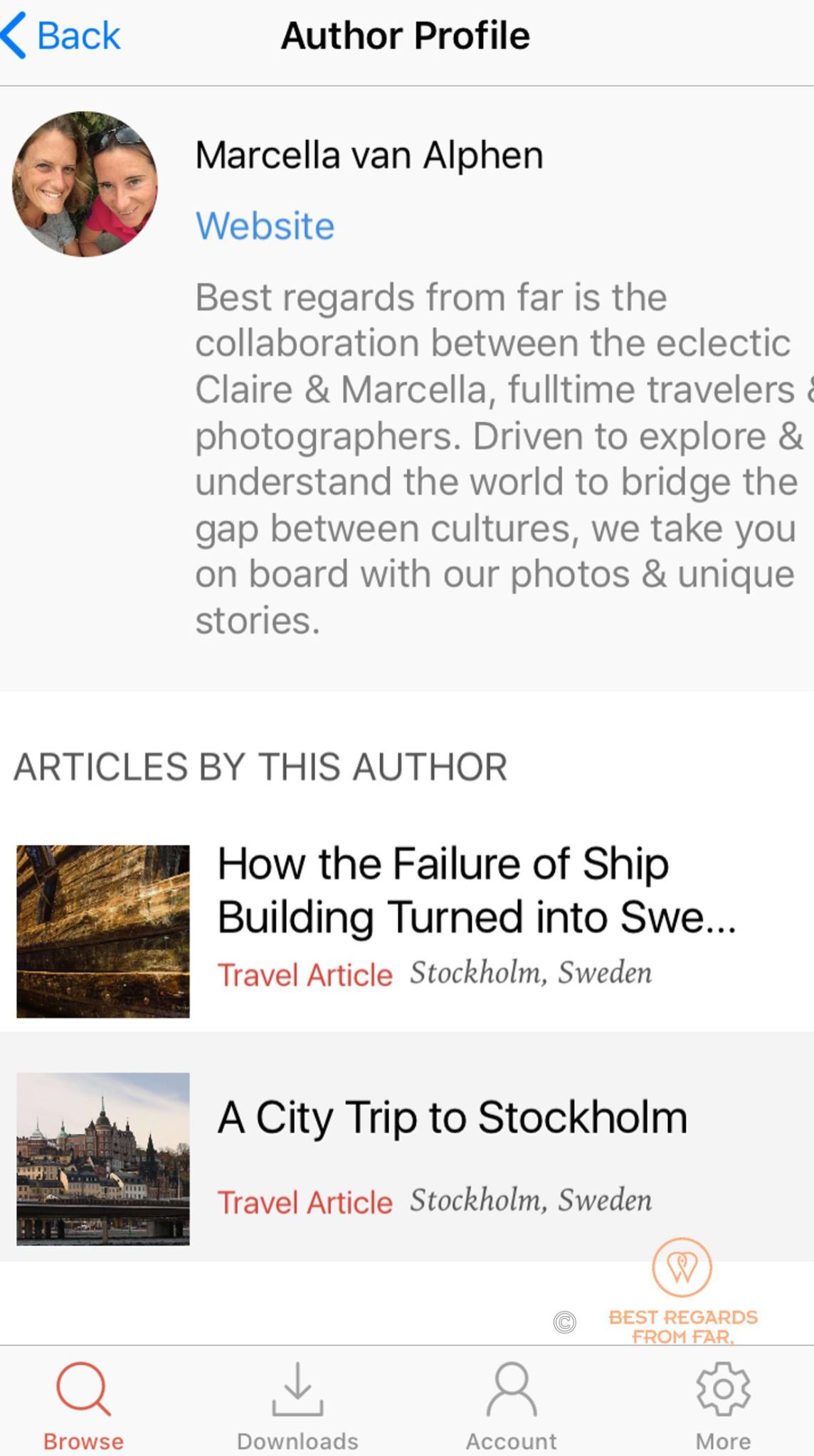Switch to the Browse tab label
The width and height of the screenshot is (814, 1456).
(83, 1441)
